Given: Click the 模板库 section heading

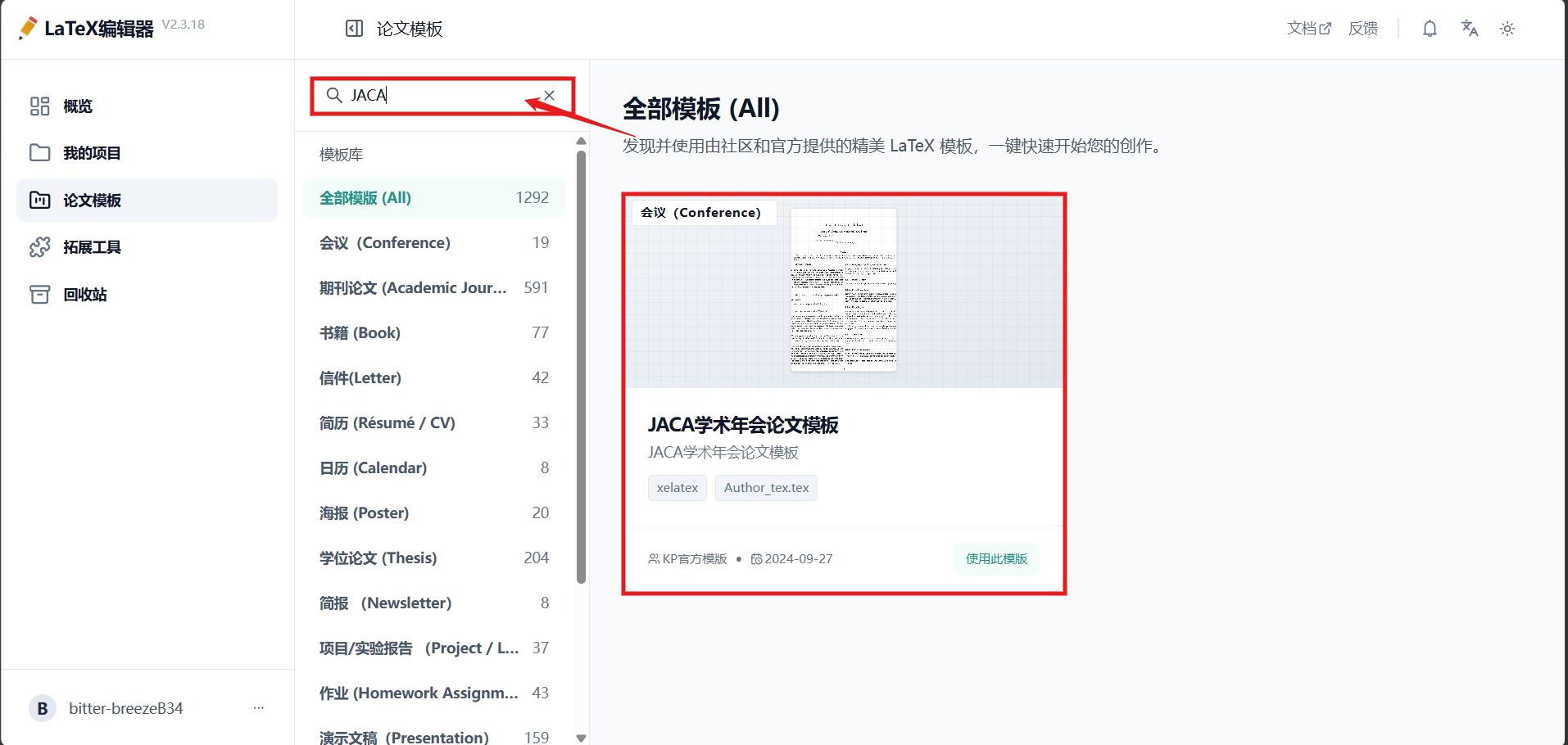Looking at the screenshot, I should [x=341, y=155].
